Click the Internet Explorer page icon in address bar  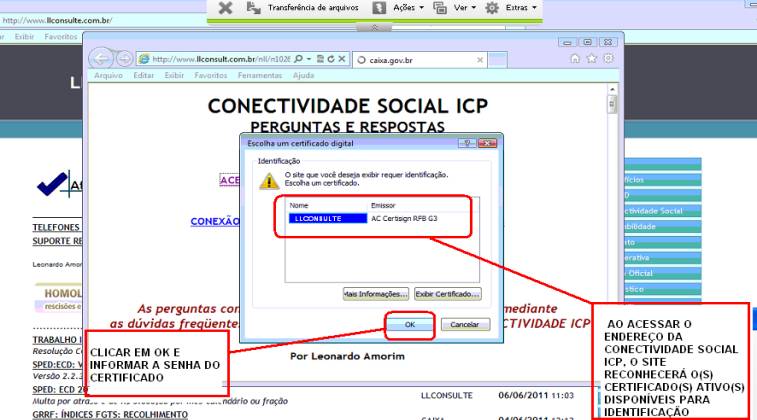coord(144,59)
